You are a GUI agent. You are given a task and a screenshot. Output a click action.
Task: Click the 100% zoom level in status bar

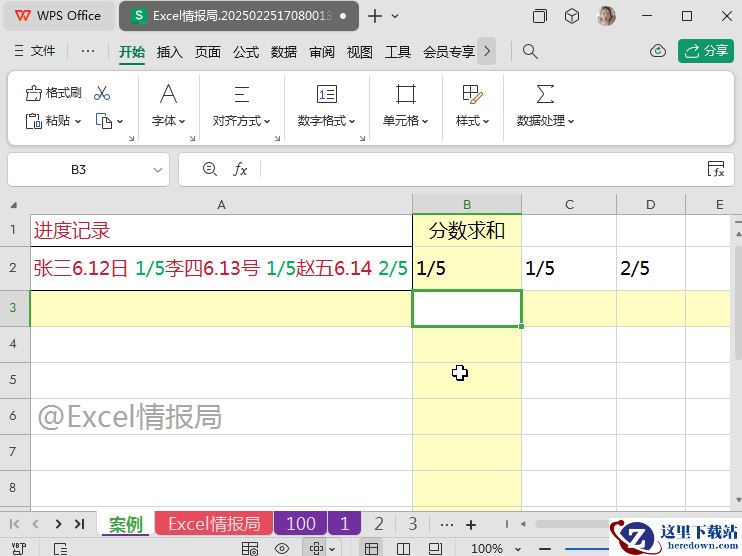coord(487,548)
